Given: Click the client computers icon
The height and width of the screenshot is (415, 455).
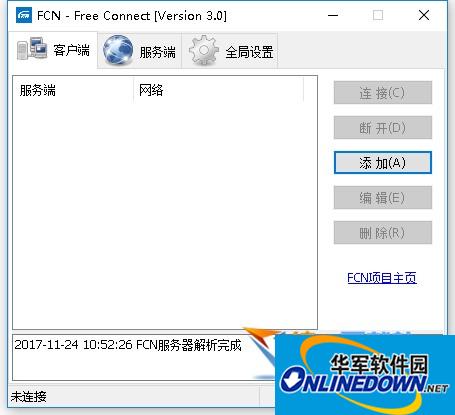Looking at the screenshot, I should click(32, 48).
